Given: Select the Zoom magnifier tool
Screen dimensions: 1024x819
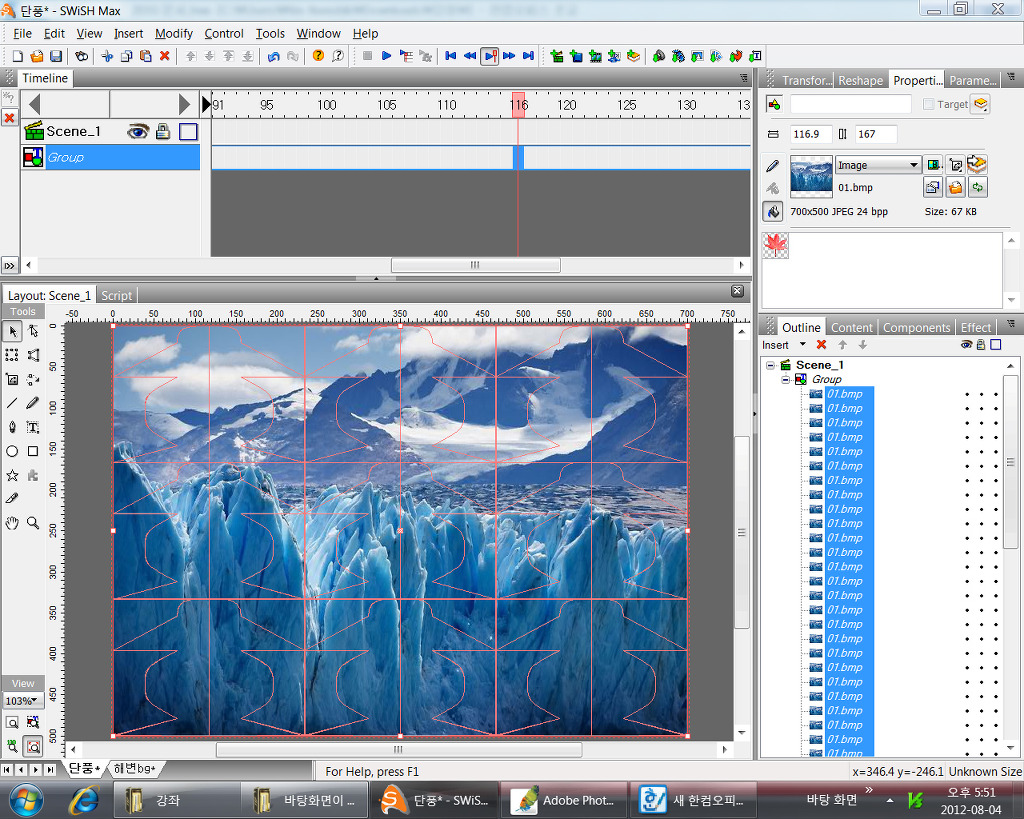Looking at the screenshot, I should click(x=33, y=523).
